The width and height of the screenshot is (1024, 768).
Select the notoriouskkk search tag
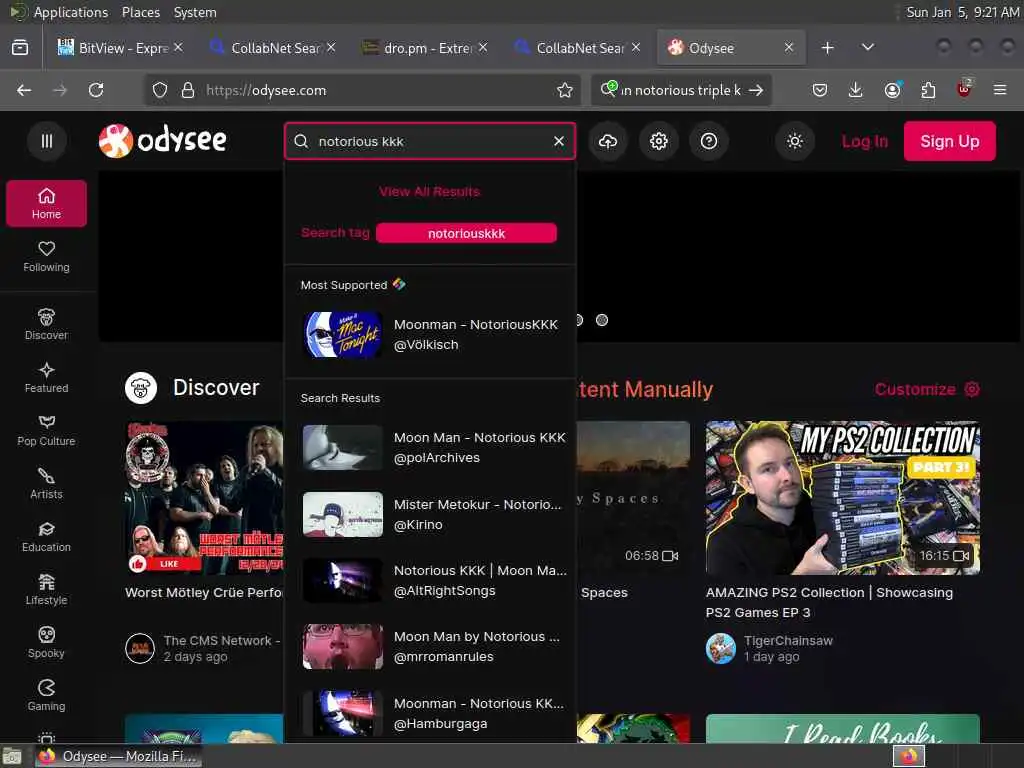(466, 233)
